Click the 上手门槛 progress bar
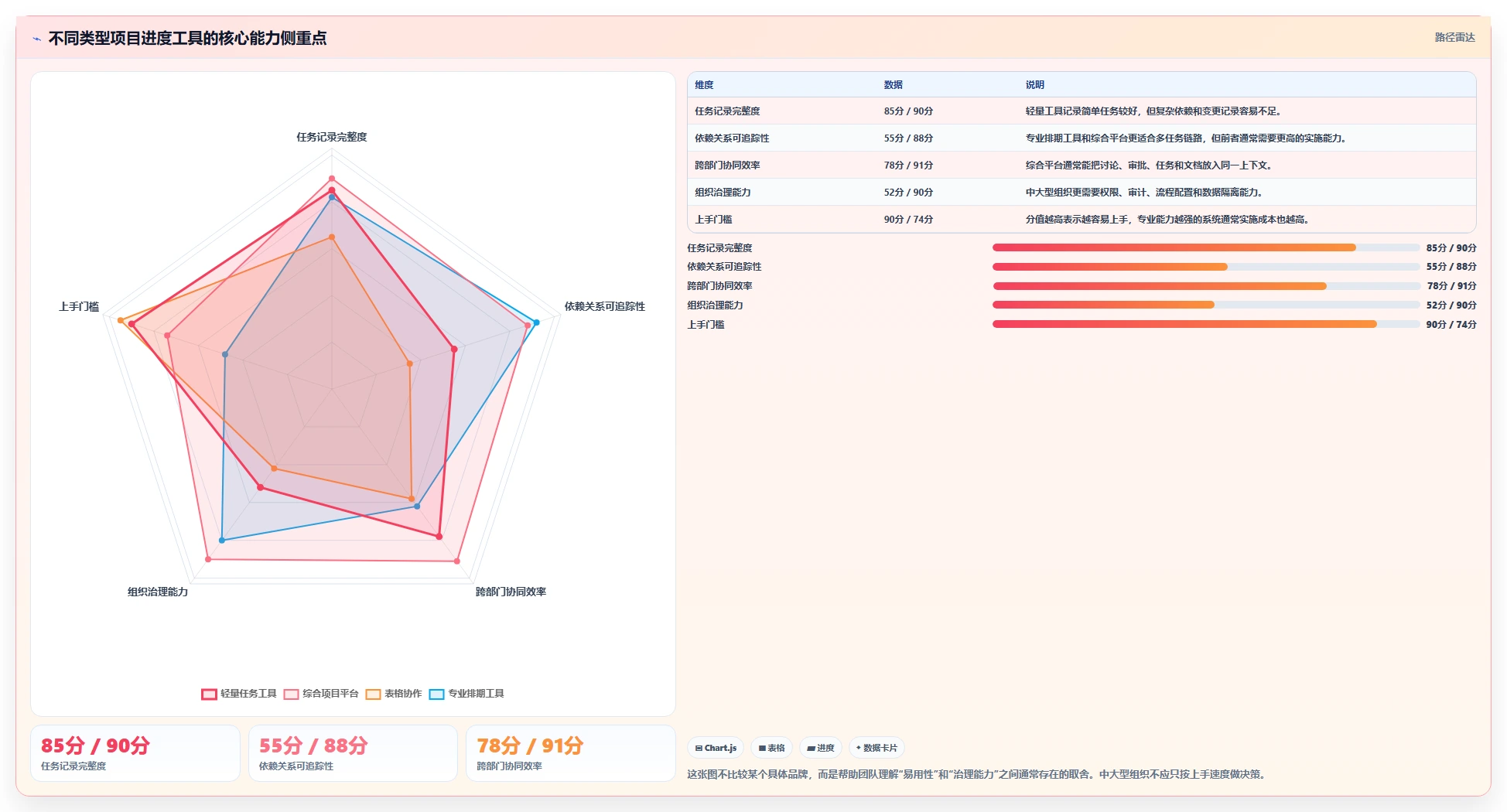 click(1206, 324)
